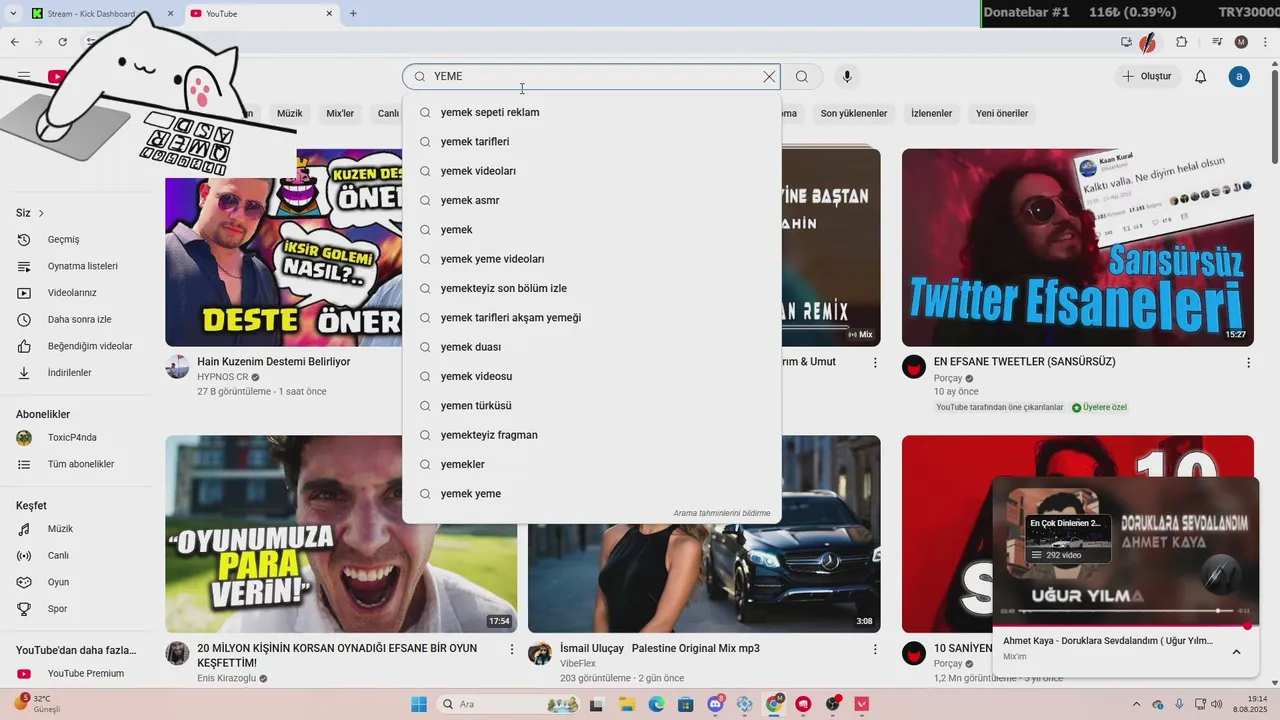
Task: Select the Son yüklenenler filter chip
Action: [x=854, y=113]
